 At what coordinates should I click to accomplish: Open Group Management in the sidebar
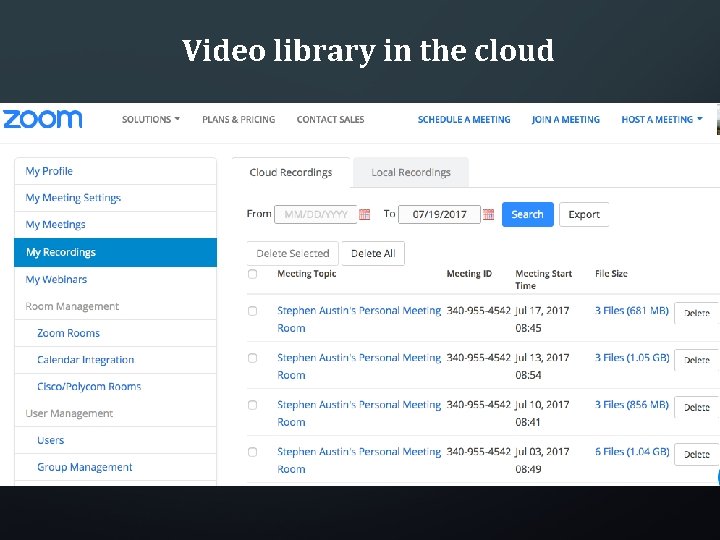tap(115, 467)
